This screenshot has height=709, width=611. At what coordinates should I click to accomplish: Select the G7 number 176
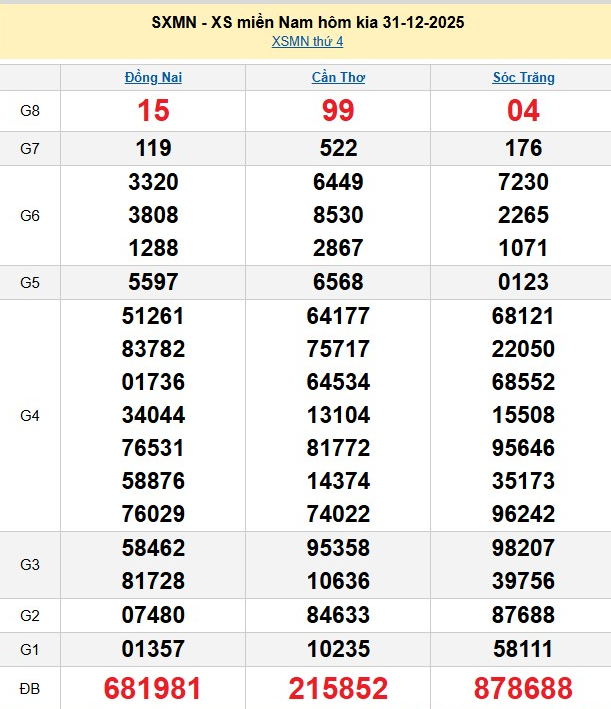click(523, 148)
